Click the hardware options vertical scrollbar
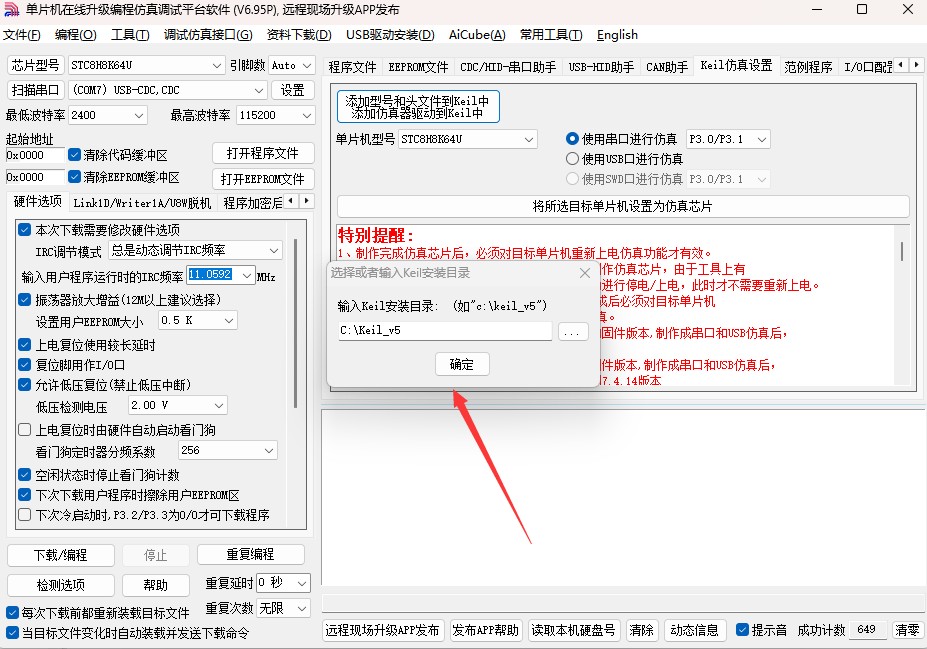 pos(294,324)
